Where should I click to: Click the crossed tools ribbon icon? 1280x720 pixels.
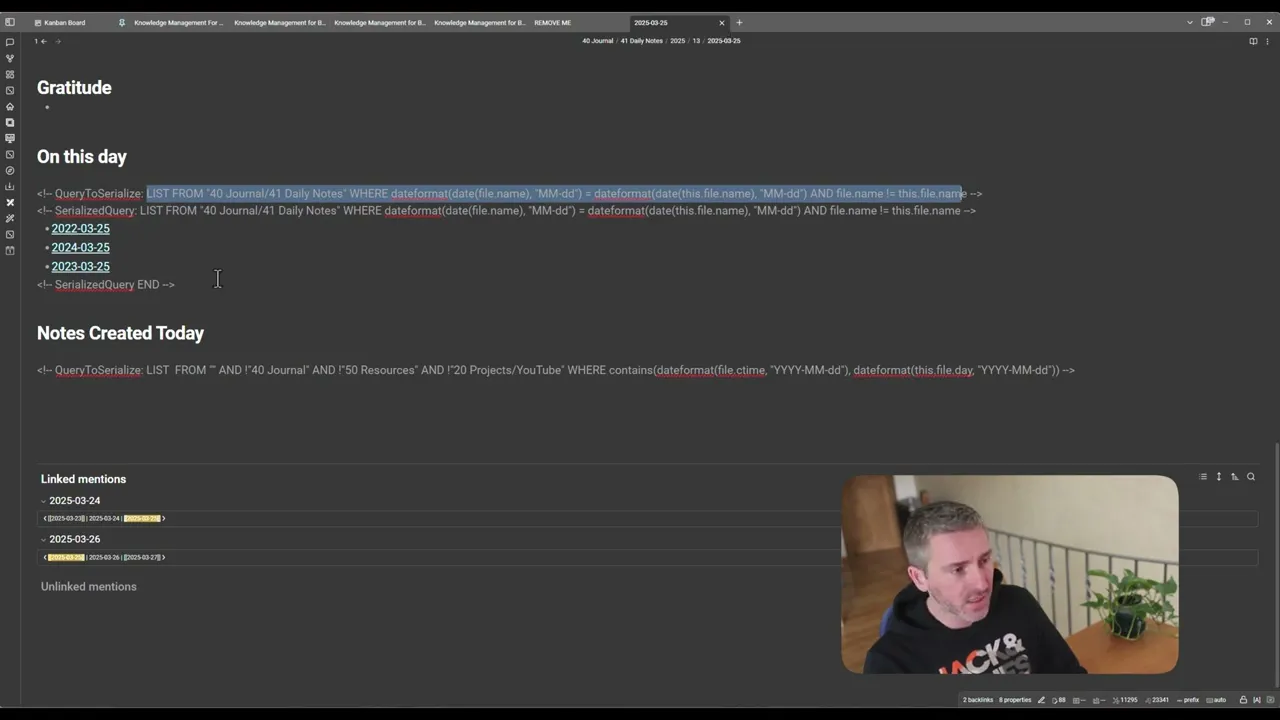10,202
